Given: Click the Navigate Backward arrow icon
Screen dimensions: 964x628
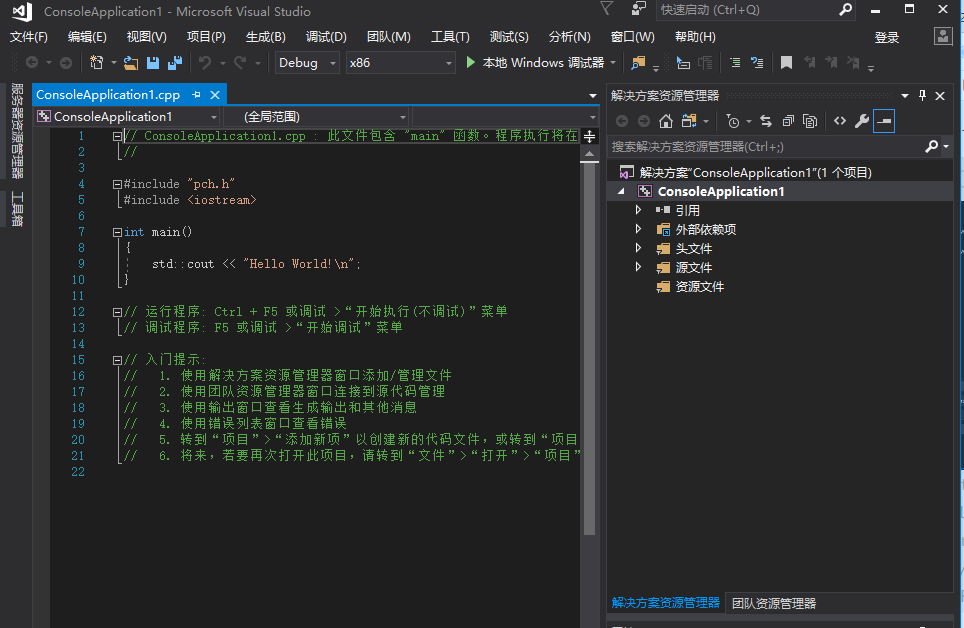Looking at the screenshot, I should coord(32,62).
